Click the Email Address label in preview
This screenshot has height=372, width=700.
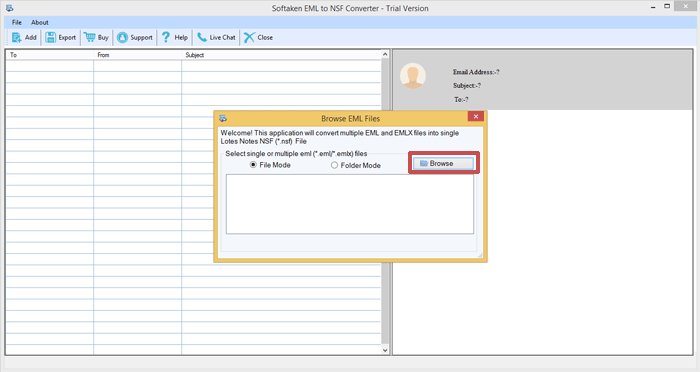point(476,72)
